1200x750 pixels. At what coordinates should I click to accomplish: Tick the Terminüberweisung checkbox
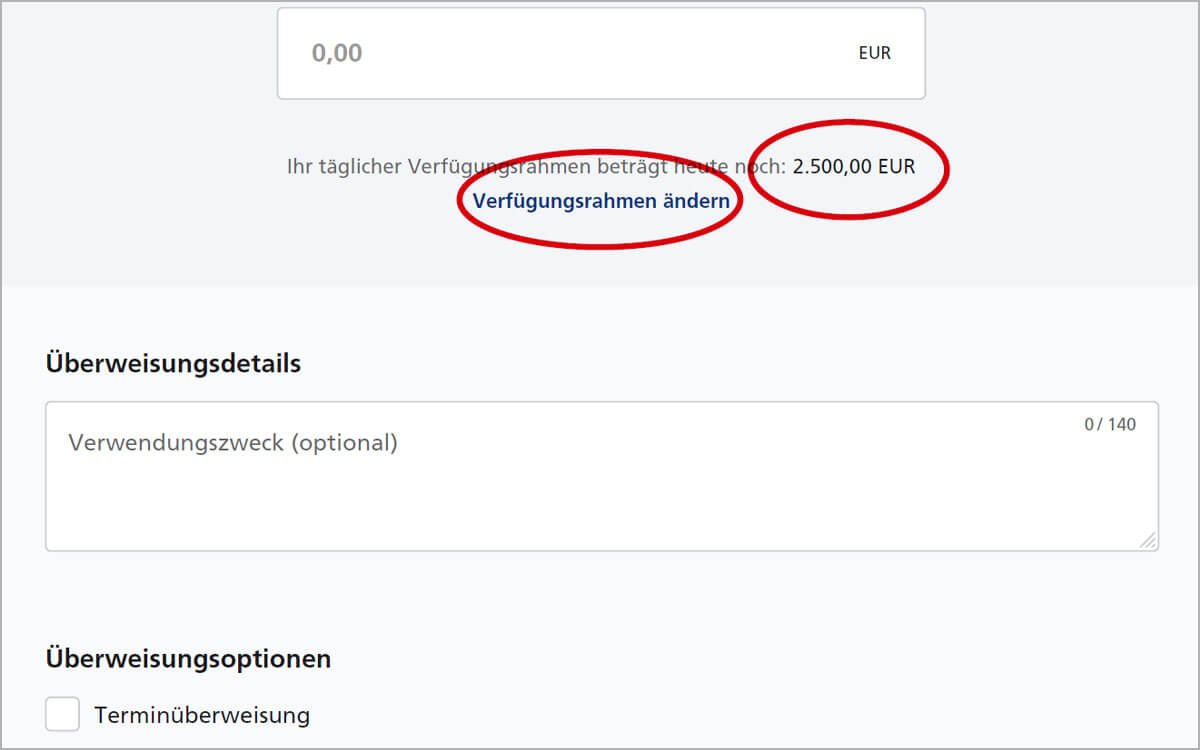pyautogui.click(x=63, y=714)
